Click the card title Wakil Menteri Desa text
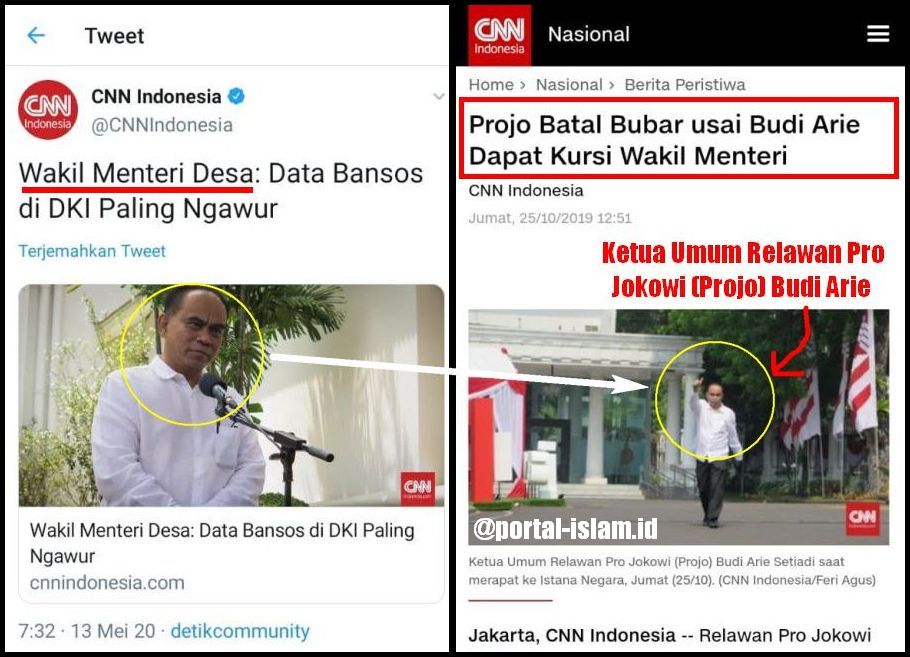Image resolution: width=910 pixels, height=657 pixels. pyautogui.click(x=222, y=543)
